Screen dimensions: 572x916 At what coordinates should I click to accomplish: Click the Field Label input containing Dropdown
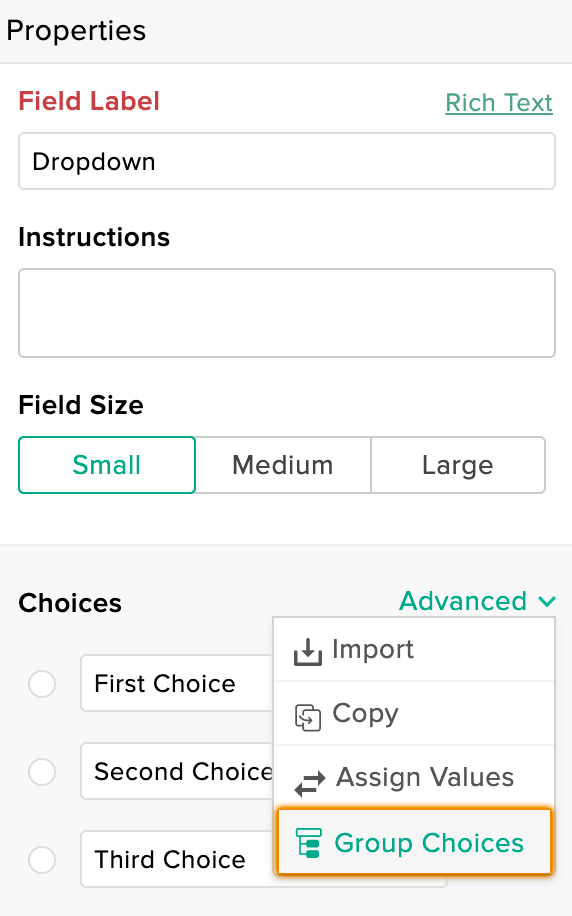click(287, 161)
